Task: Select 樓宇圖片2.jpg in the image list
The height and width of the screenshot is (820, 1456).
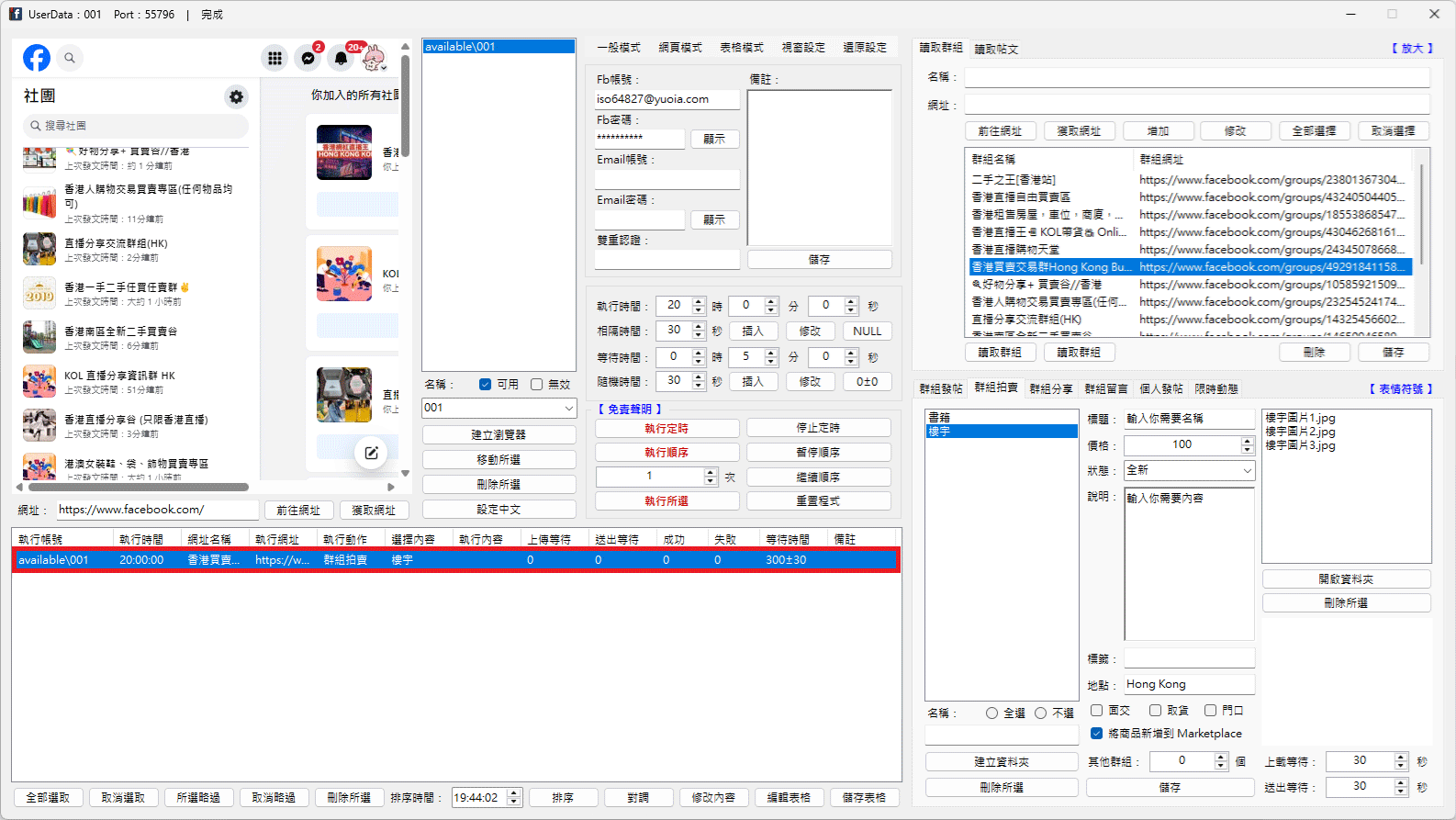Action: [x=1300, y=432]
